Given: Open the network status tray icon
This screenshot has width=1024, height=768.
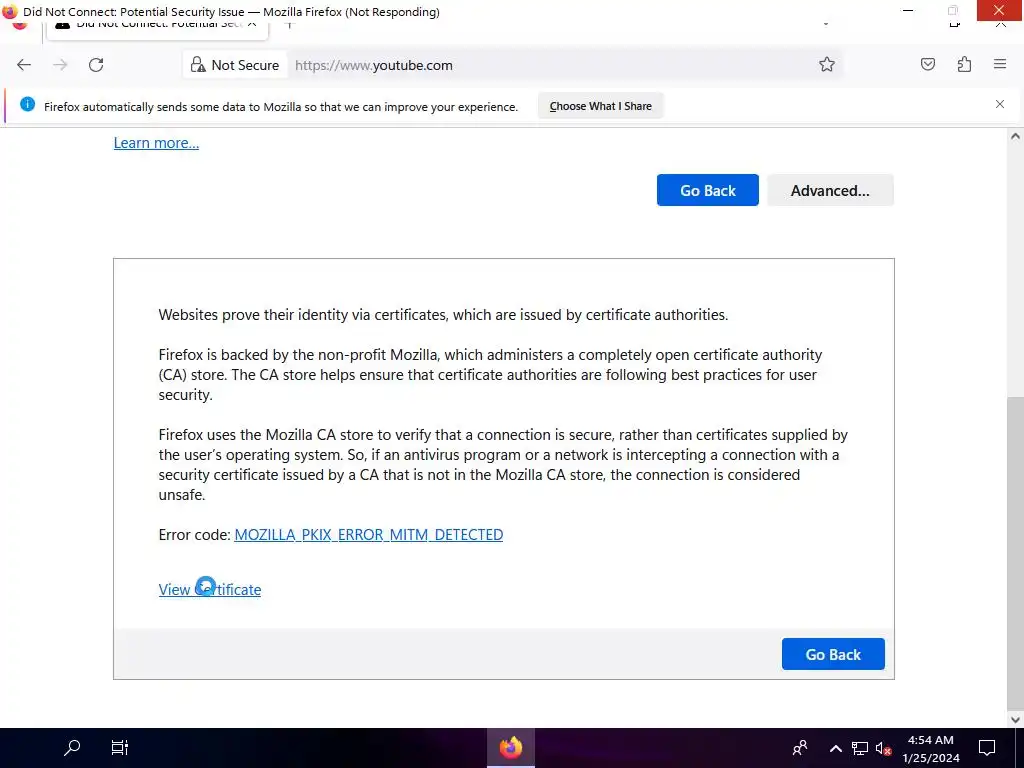Looking at the screenshot, I should click(x=859, y=748).
